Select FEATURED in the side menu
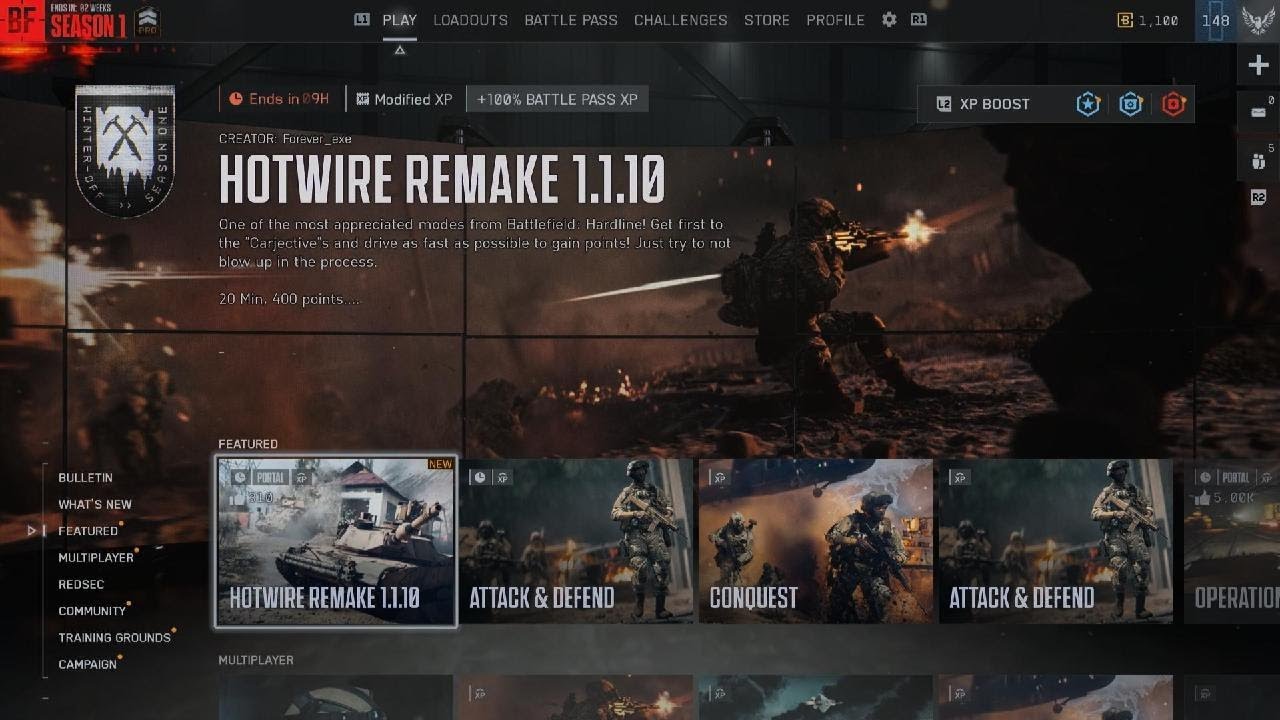The width and height of the screenshot is (1280, 720). [x=88, y=531]
